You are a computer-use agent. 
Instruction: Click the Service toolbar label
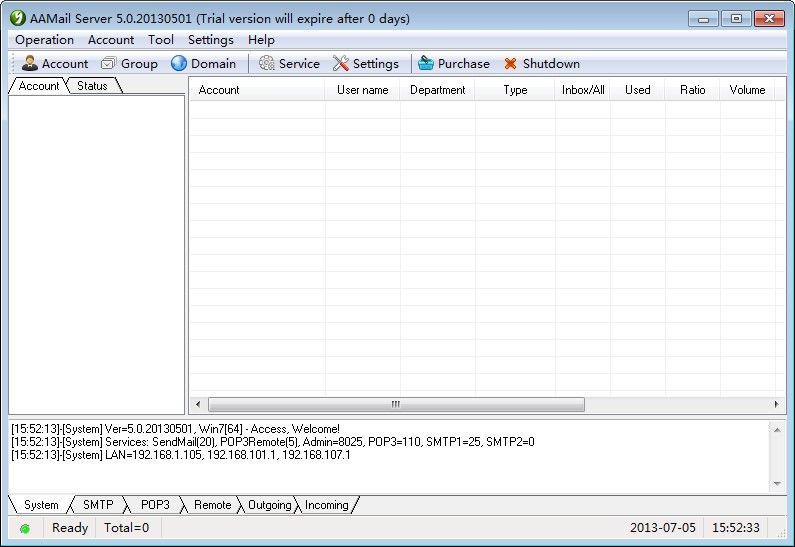(x=299, y=63)
